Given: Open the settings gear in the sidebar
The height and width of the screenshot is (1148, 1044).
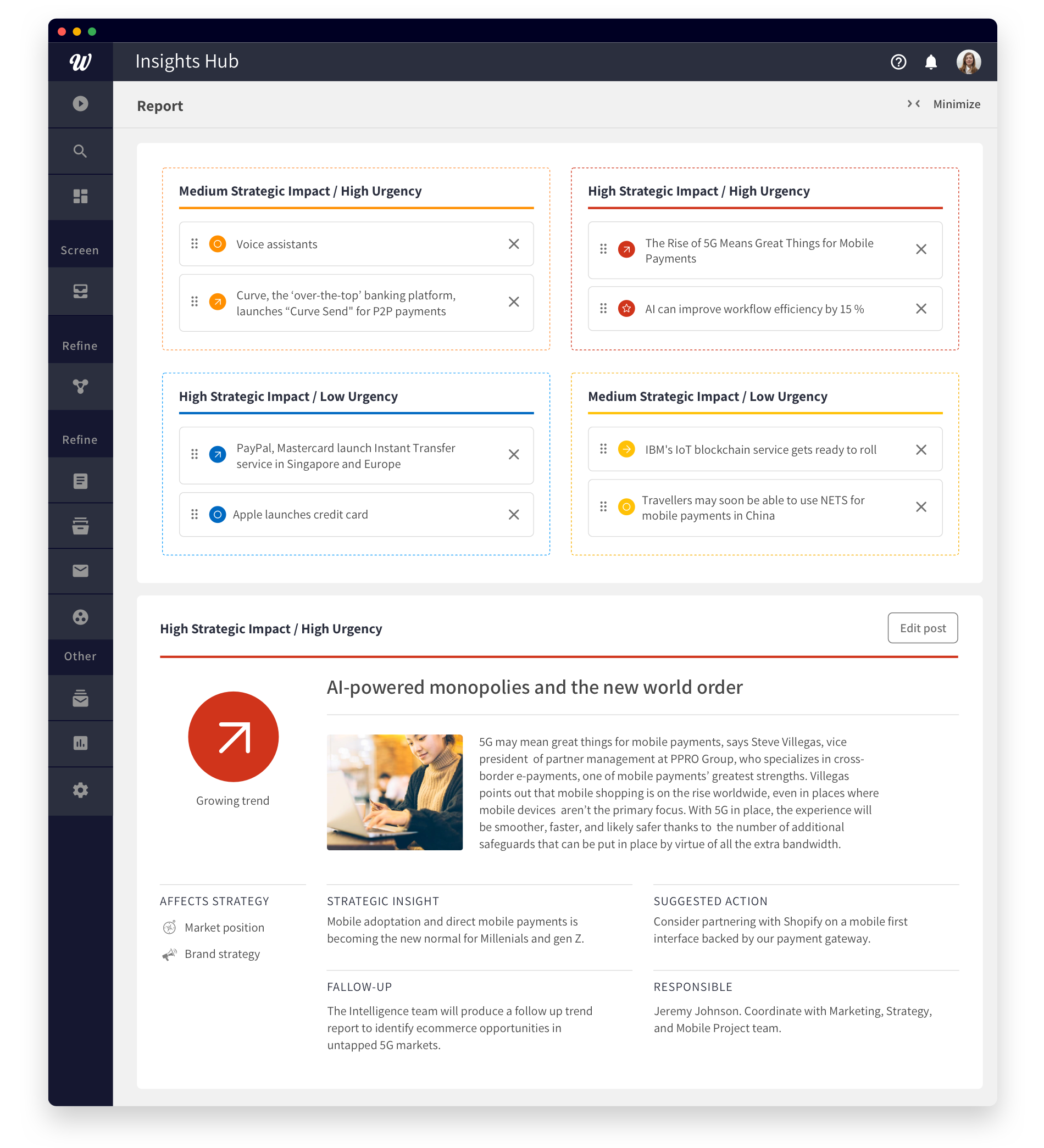Looking at the screenshot, I should coord(80,790).
